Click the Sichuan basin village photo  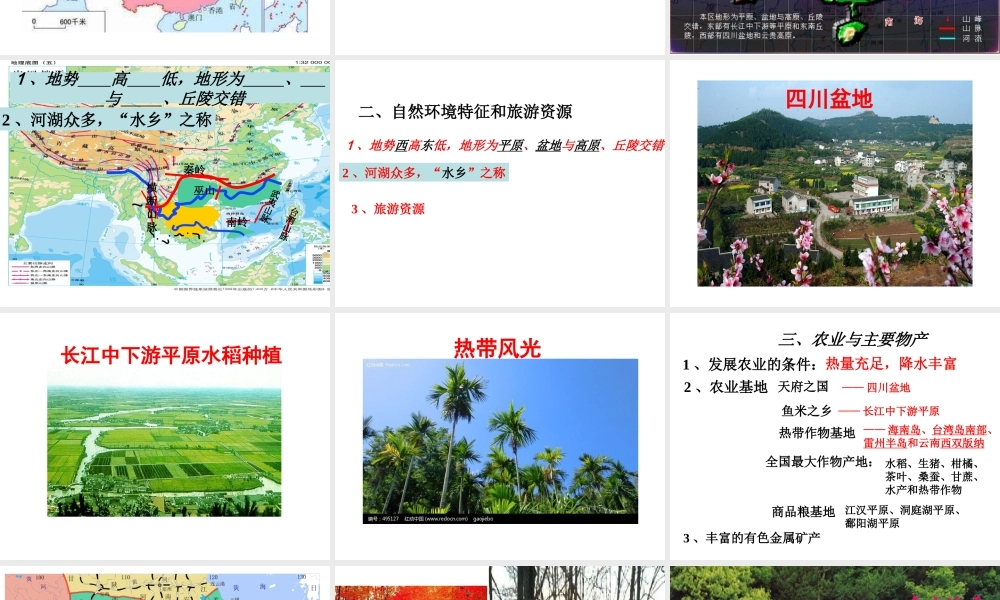[835, 183]
